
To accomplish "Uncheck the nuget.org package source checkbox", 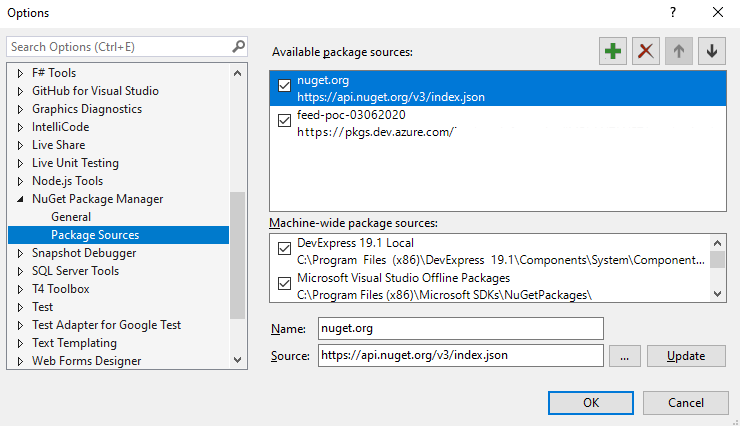I will 284,85.
